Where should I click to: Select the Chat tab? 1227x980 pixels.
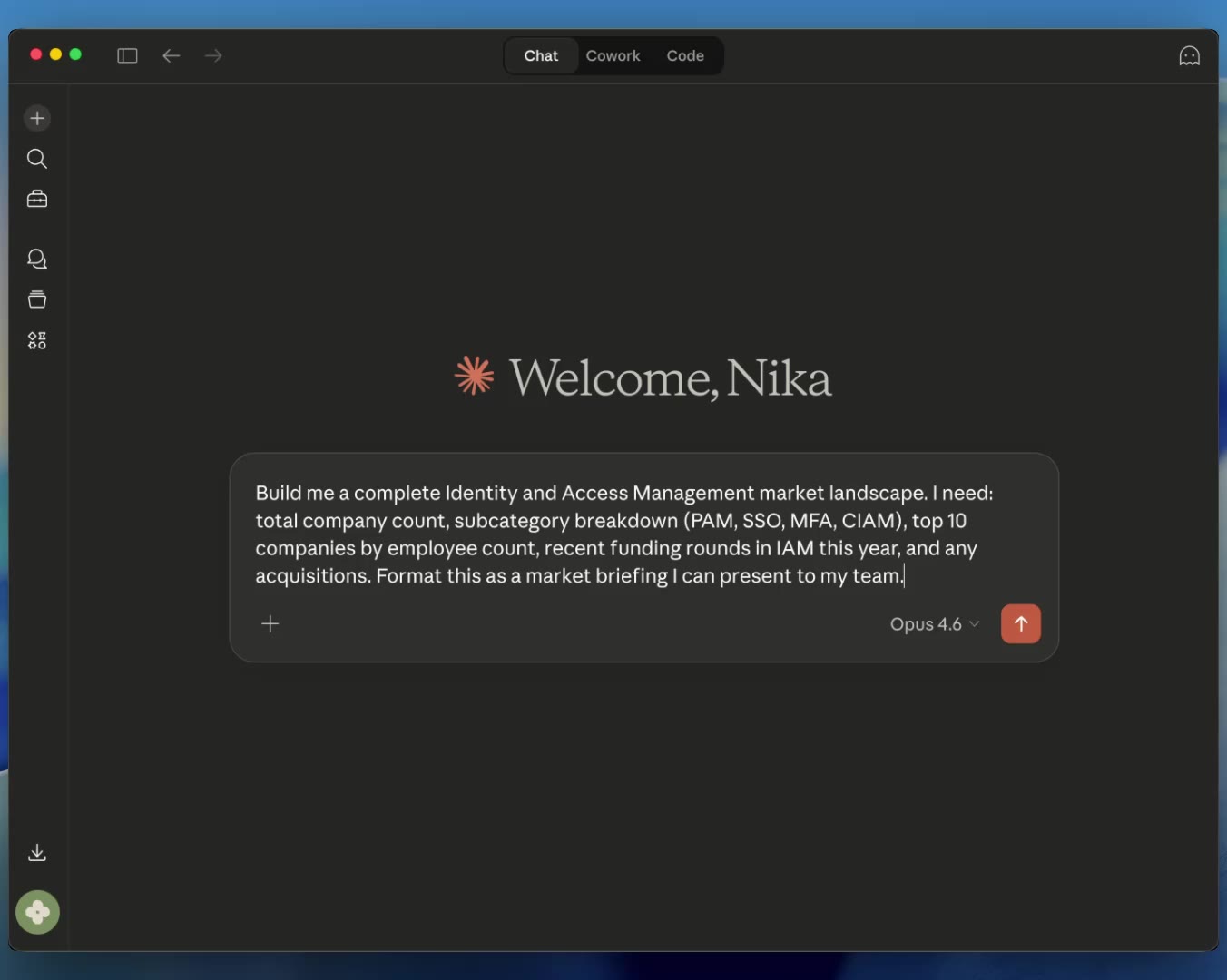(541, 56)
